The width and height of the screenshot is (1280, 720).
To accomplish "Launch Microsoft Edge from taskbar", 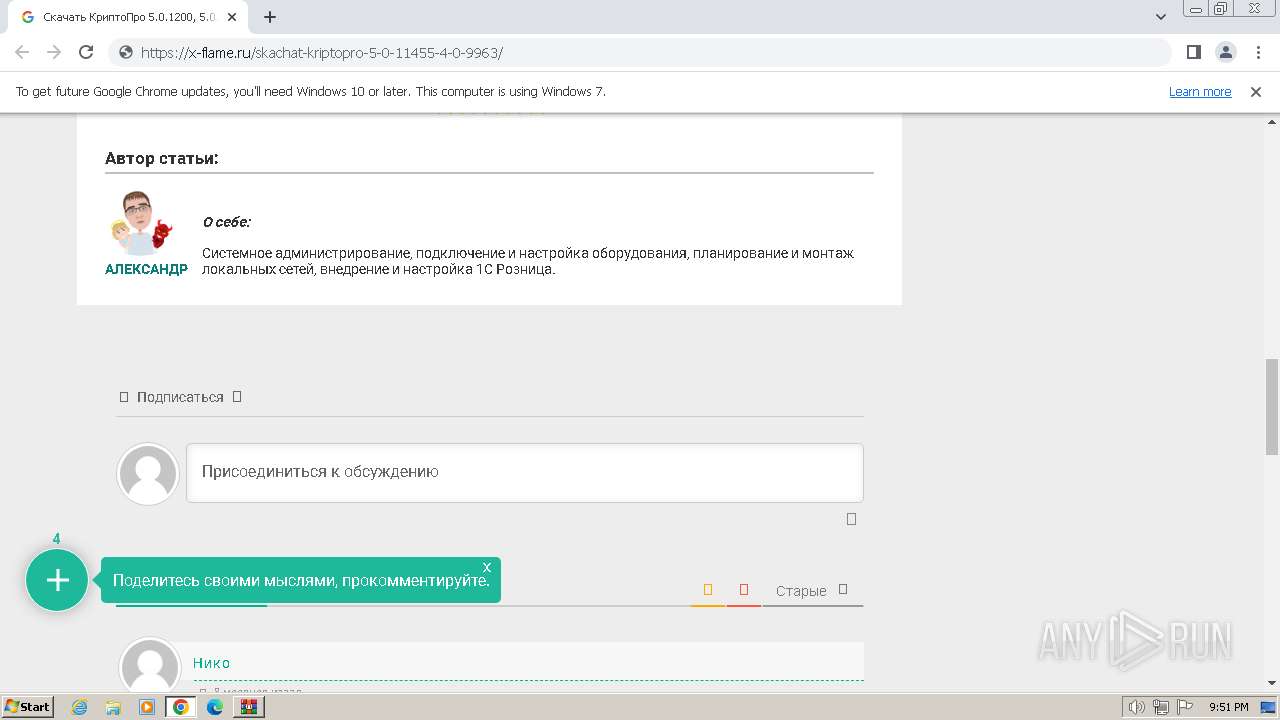I will (215, 707).
